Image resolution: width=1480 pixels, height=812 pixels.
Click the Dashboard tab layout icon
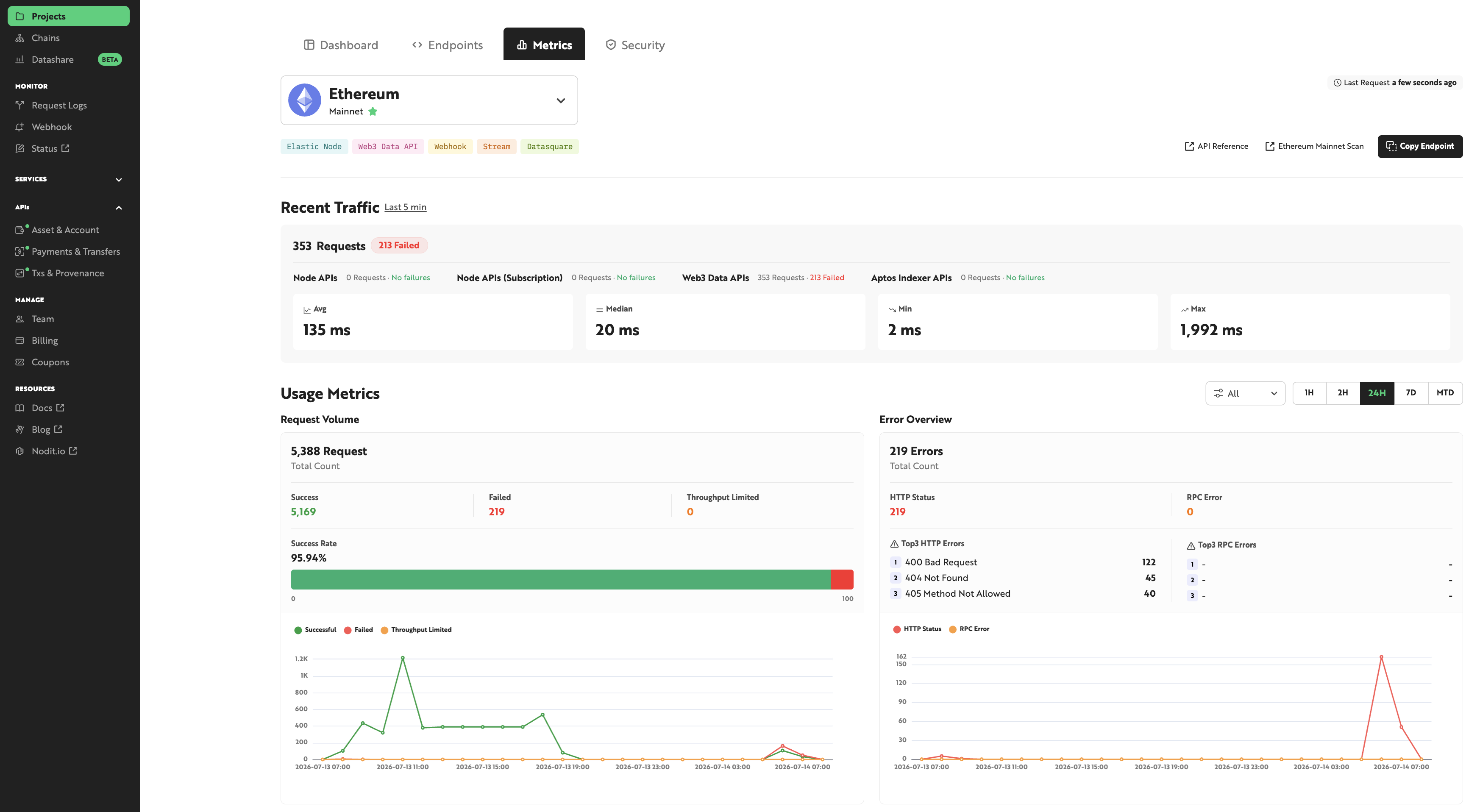tap(309, 45)
